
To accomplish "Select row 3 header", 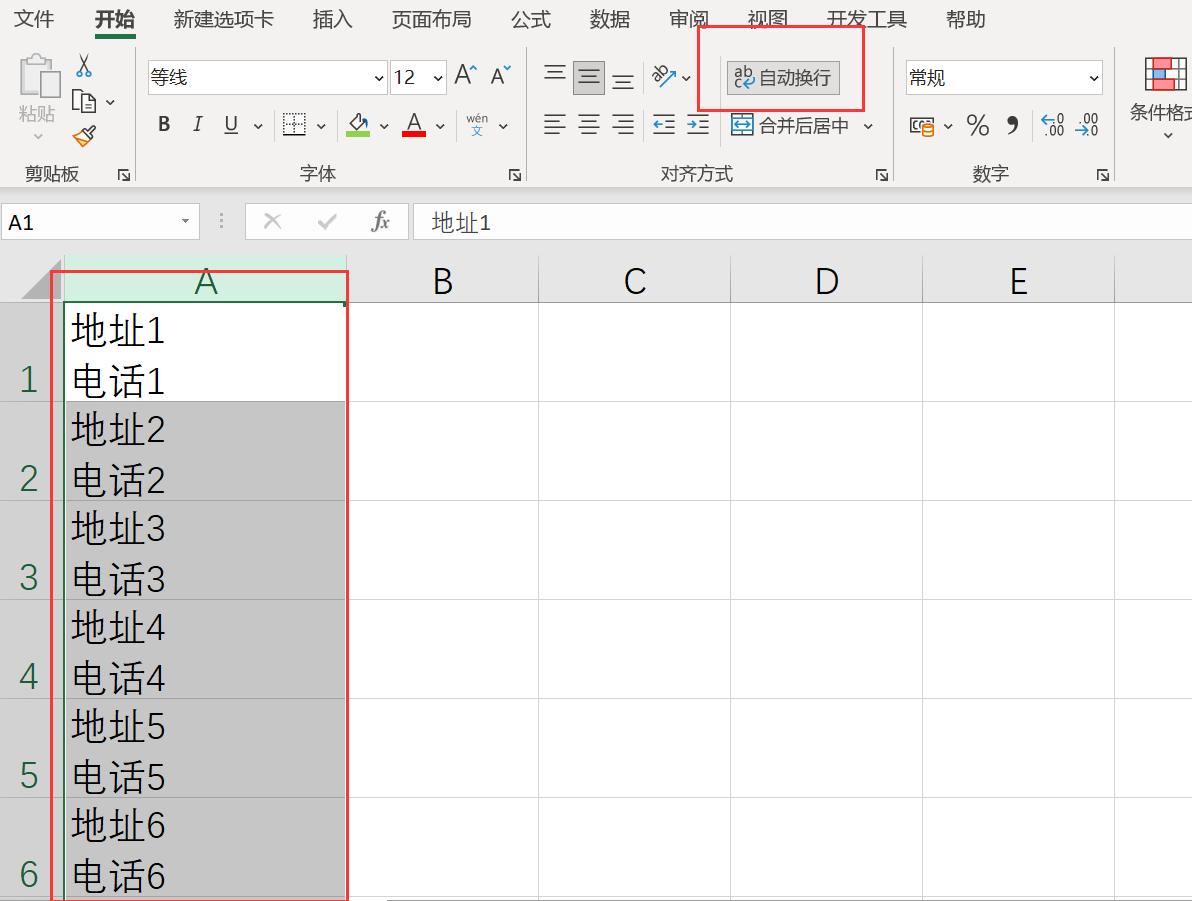I will point(29,550).
